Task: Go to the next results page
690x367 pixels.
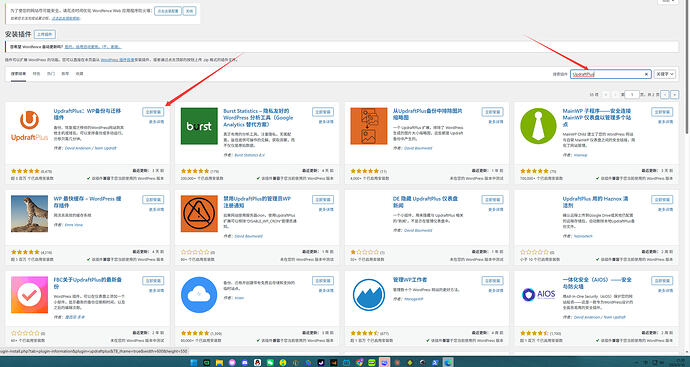Action: [x=665, y=95]
